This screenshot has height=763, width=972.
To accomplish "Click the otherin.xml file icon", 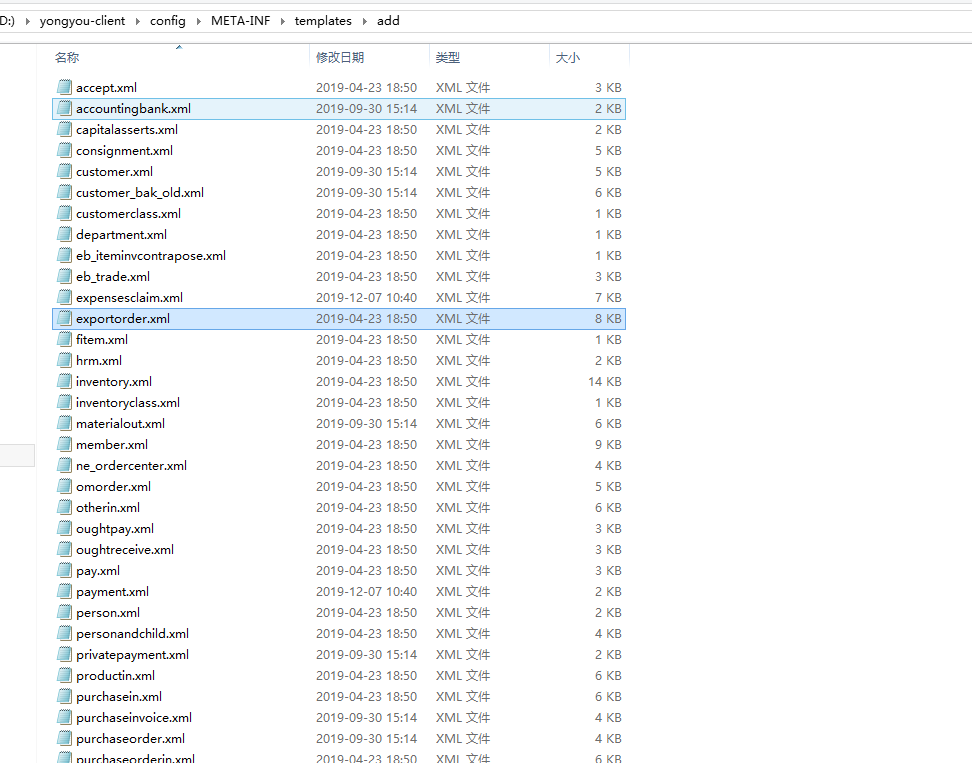I will 64,508.
